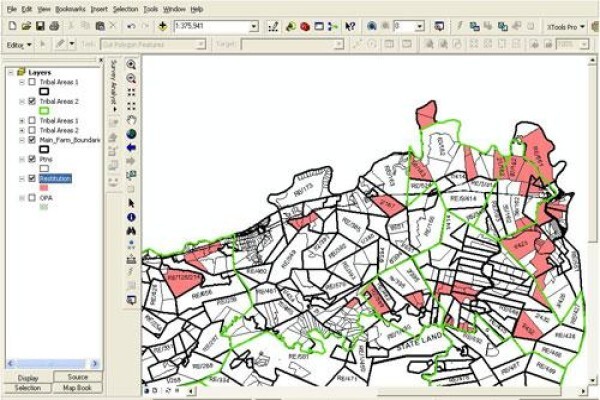Image resolution: width=600 pixels, height=400 pixels.
Task: Switch to the Map Book tab
Action: click(77, 388)
